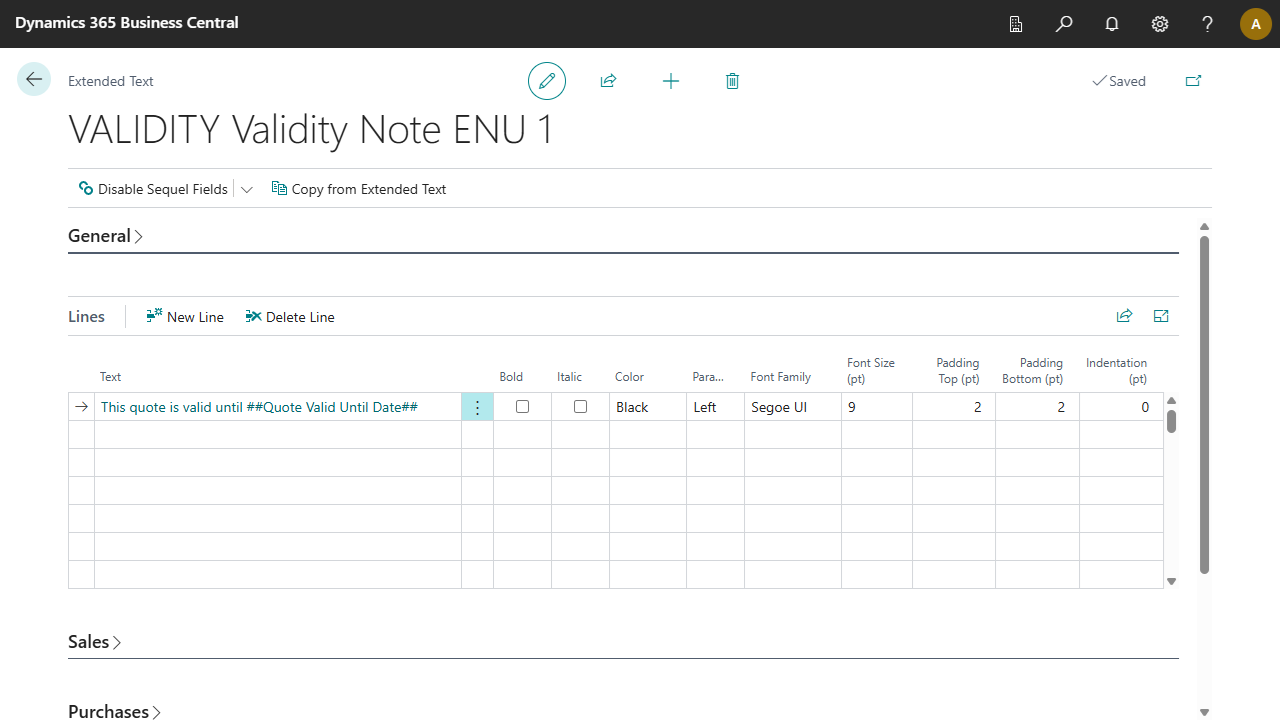Click Delete Line button
The width and height of the screenshot is (1280, 720).
tap(290, 317)
